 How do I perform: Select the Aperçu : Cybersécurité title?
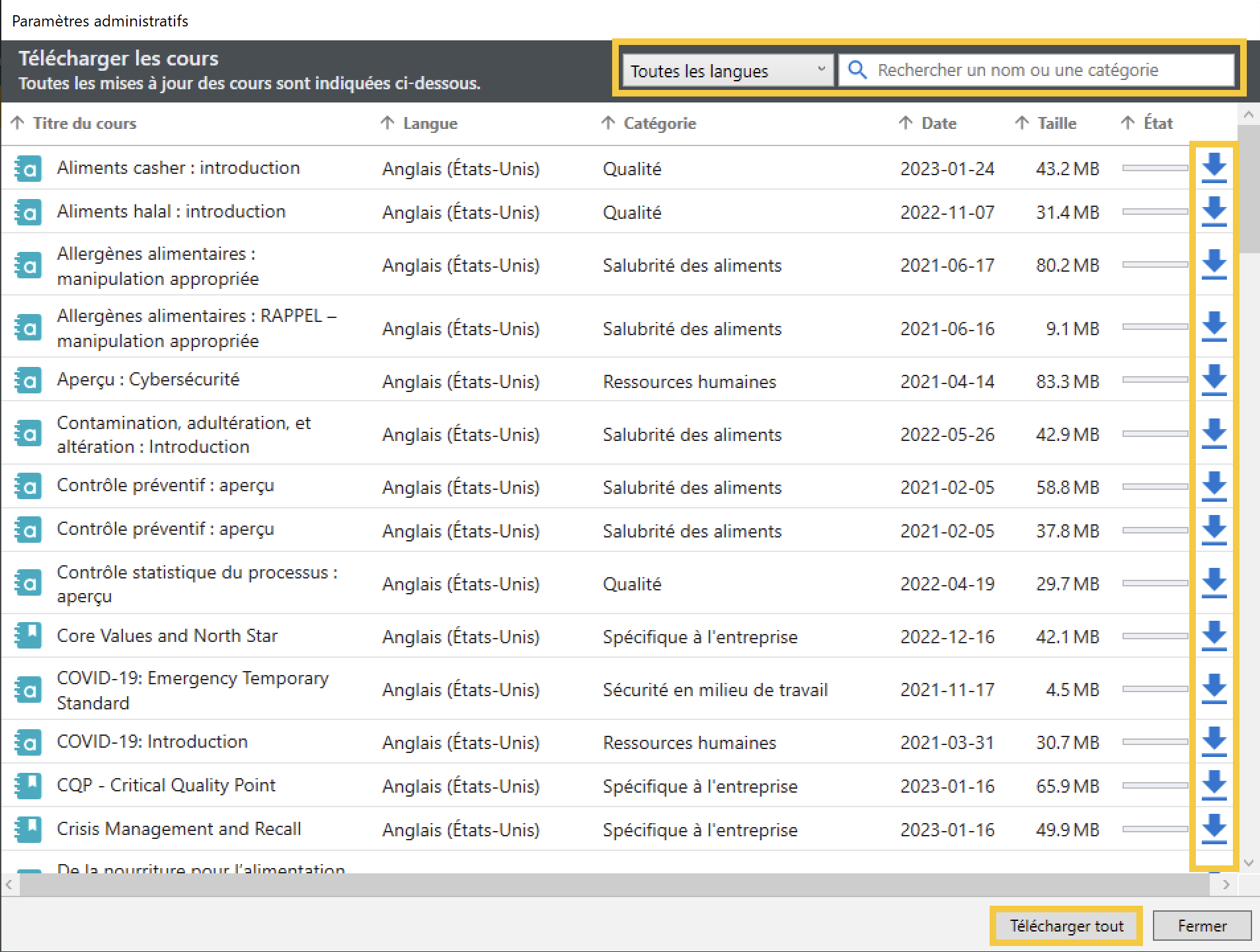[148, 379]
